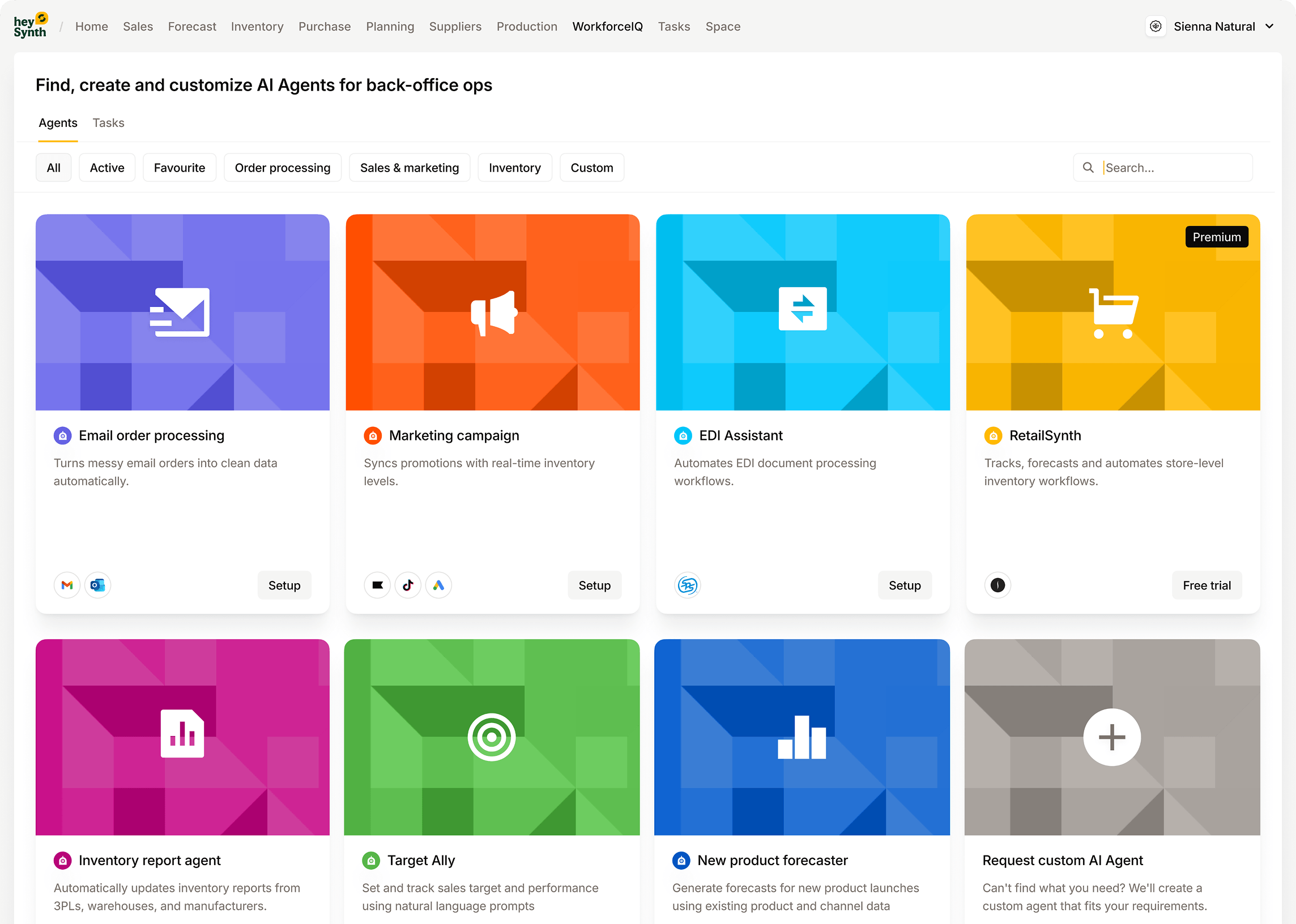
Task: Toggle the Favourite filter
Action: click(180, 167)
